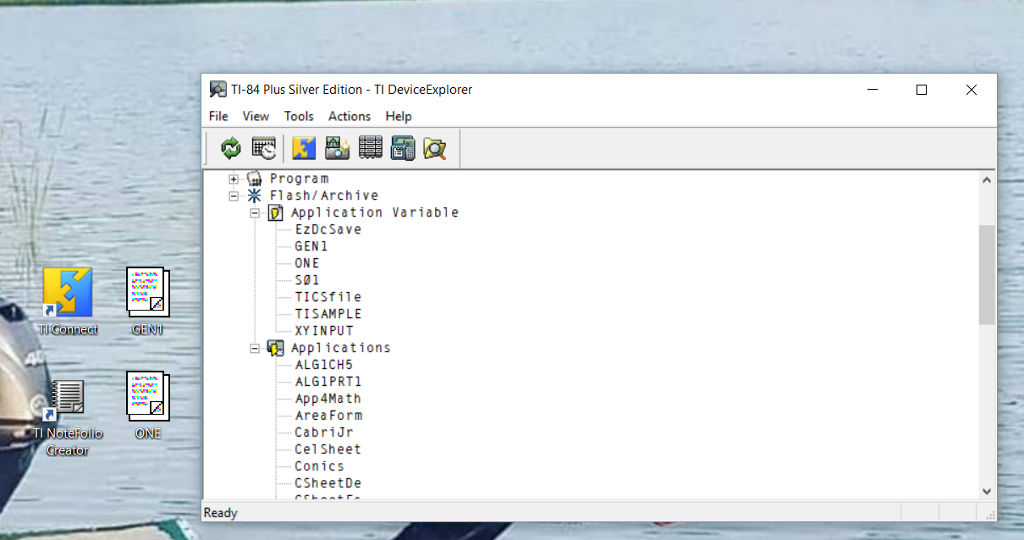Minimize the DeviceExplorer window

[872, 89]
